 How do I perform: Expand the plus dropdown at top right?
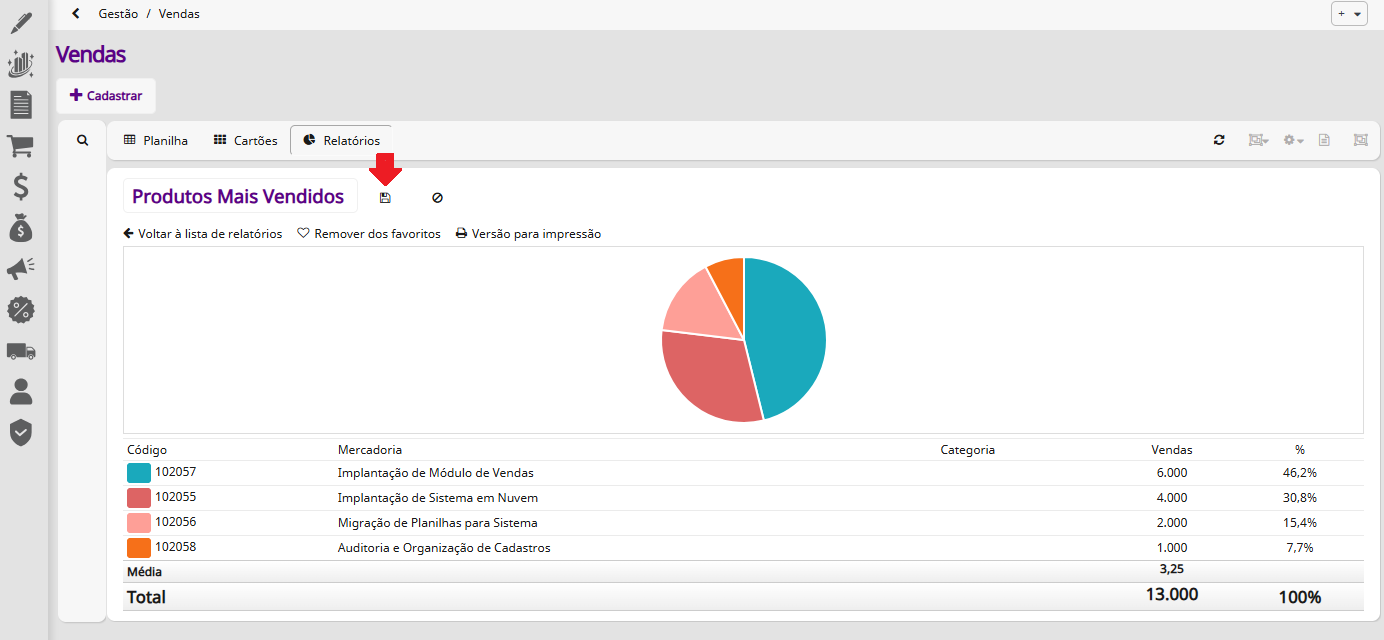[x=1349, y=14]
